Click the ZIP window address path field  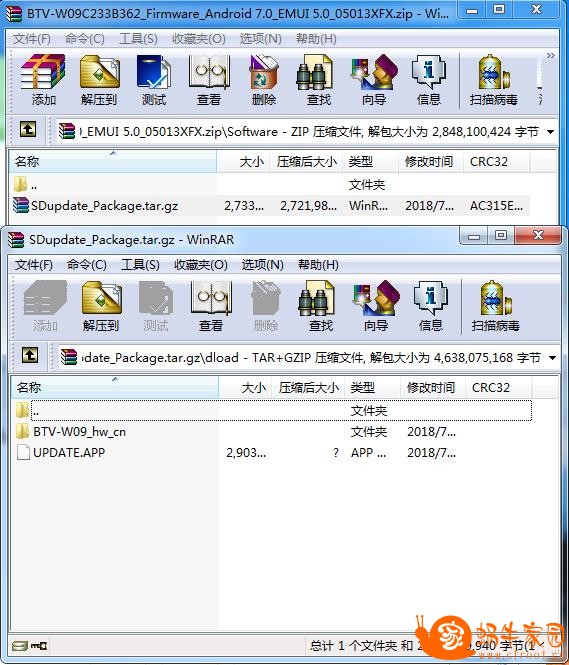pos(306,131)
